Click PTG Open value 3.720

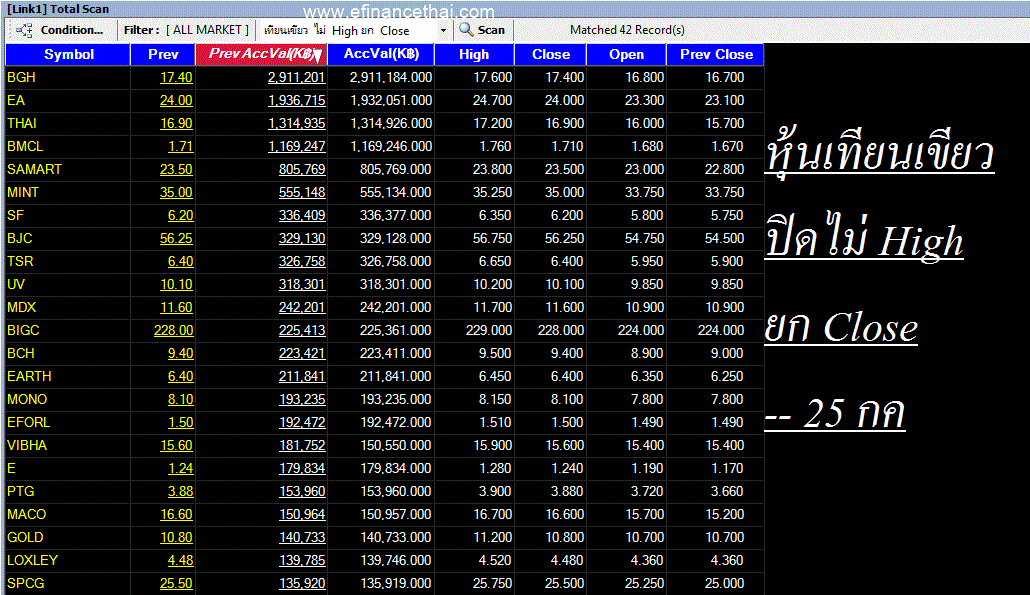(647, 491)
